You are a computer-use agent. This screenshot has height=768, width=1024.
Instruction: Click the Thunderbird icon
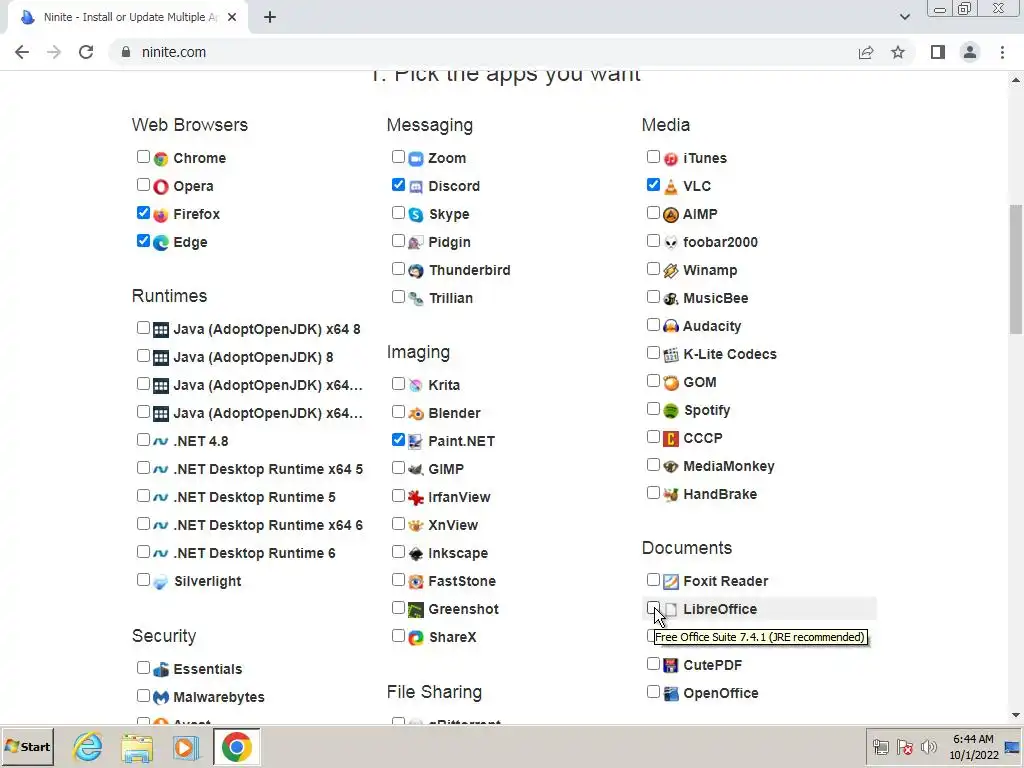[x=416, y=271]
